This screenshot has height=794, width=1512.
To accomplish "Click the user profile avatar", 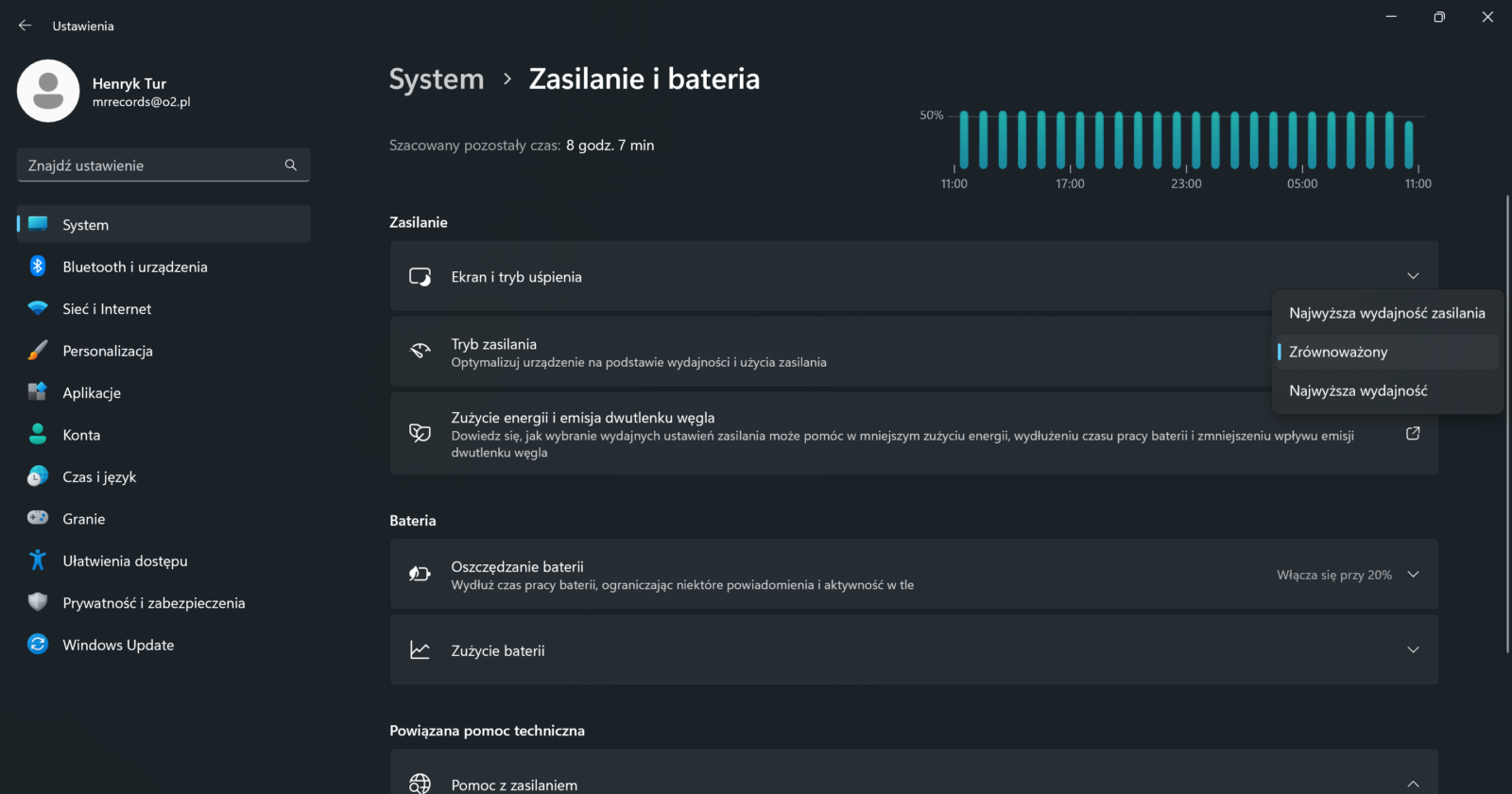I will pyautogui.click(x=48, y=91).
